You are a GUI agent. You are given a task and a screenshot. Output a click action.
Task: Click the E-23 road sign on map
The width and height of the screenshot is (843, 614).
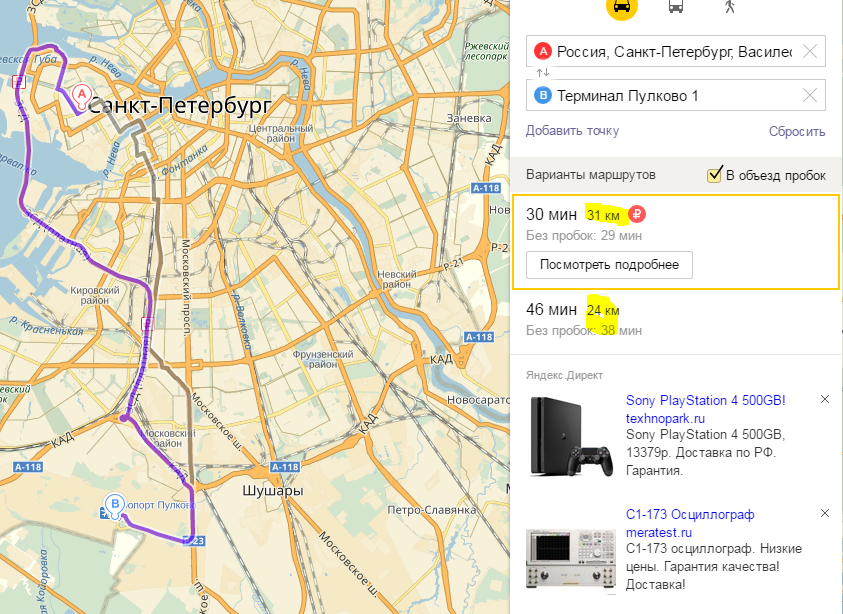(x=194, y=540)
